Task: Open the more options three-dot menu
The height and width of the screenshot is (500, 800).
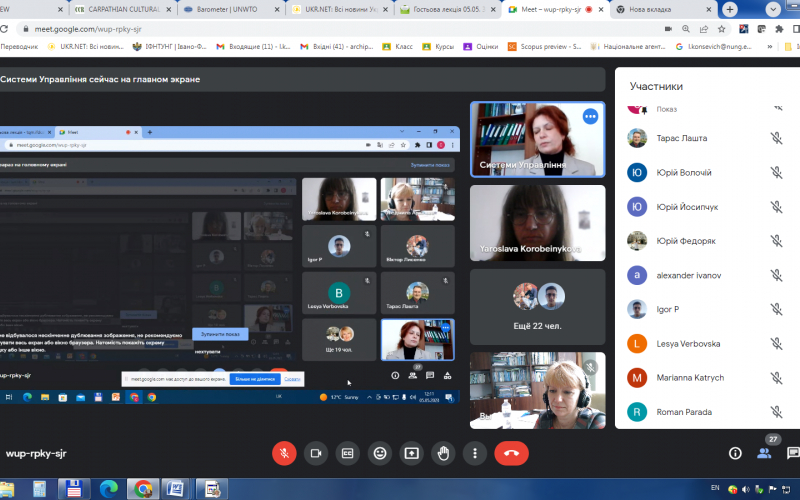Action: [x=475, y=453]
